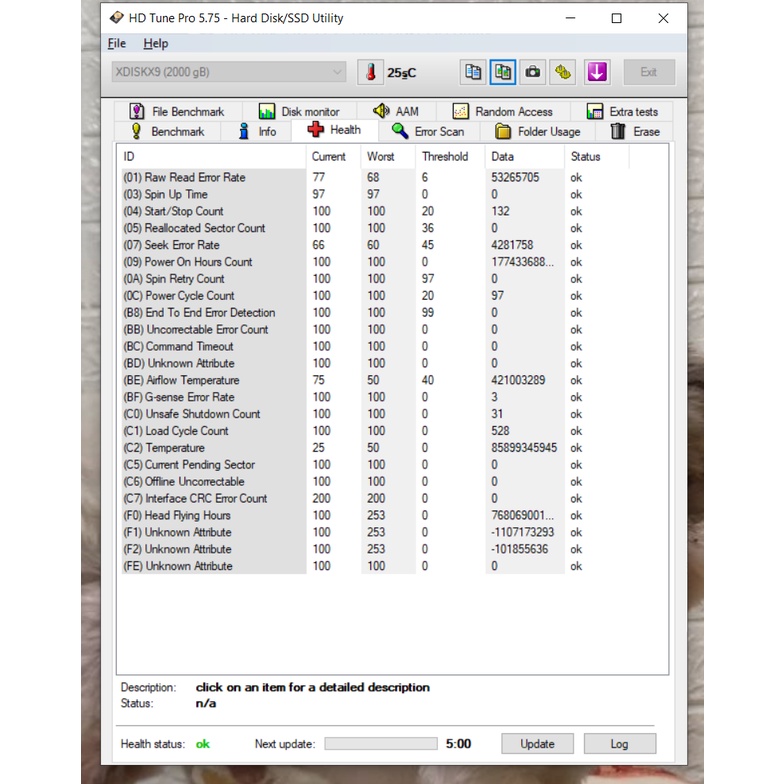Open the File menu
The height and width of the screenshot is (784, 784).
(117, 44)
